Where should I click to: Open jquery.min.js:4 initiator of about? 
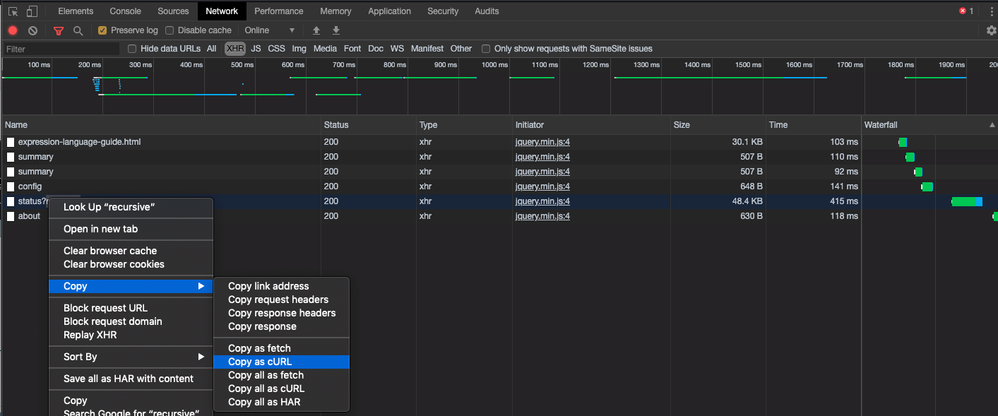(542, 216)
